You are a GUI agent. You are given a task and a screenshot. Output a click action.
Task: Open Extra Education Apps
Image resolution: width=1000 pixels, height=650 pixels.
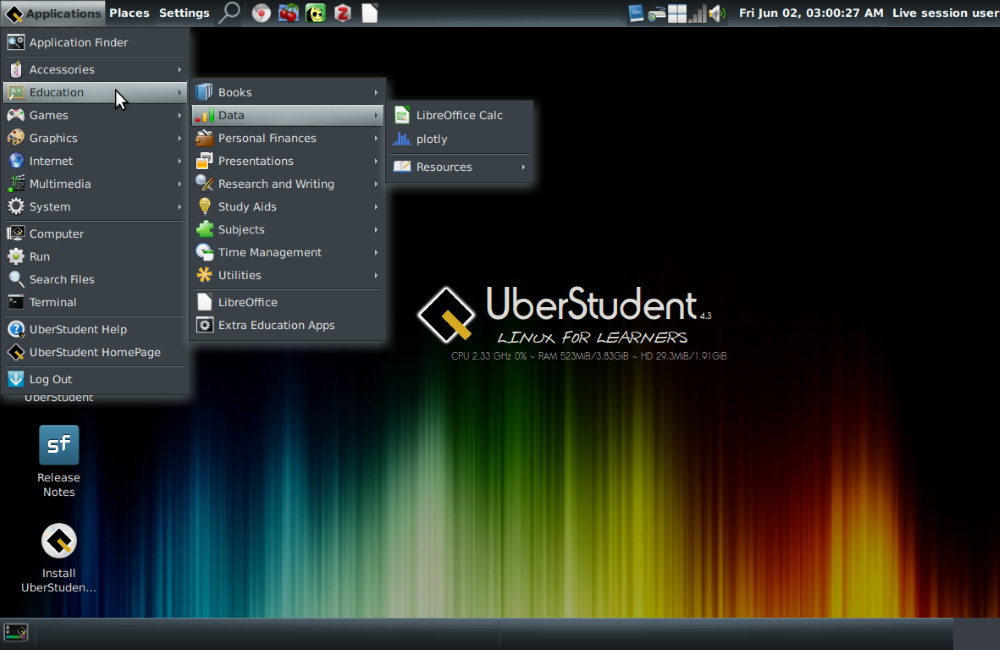pos(288,326)
